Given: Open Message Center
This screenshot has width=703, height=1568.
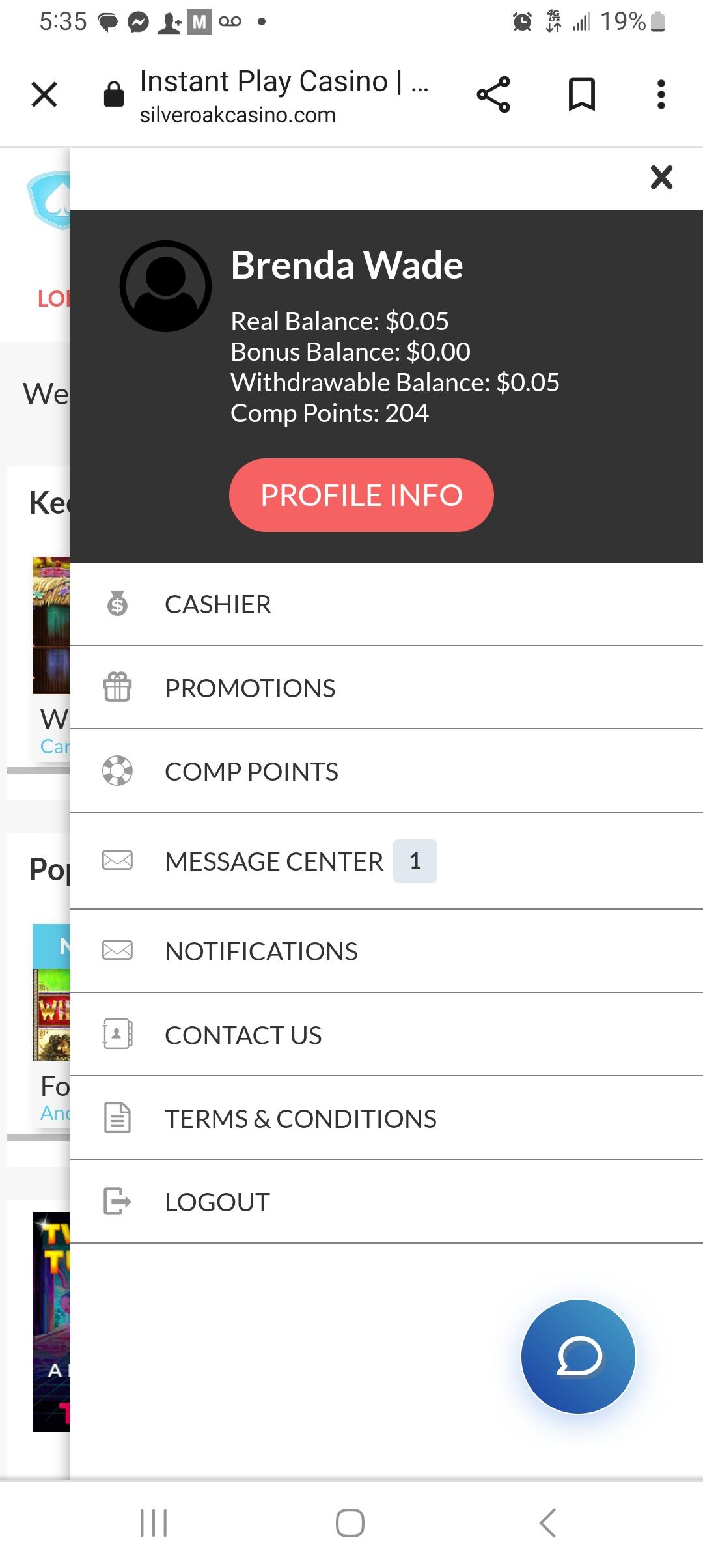Looking at the screenshot, I should pos(274,861).
